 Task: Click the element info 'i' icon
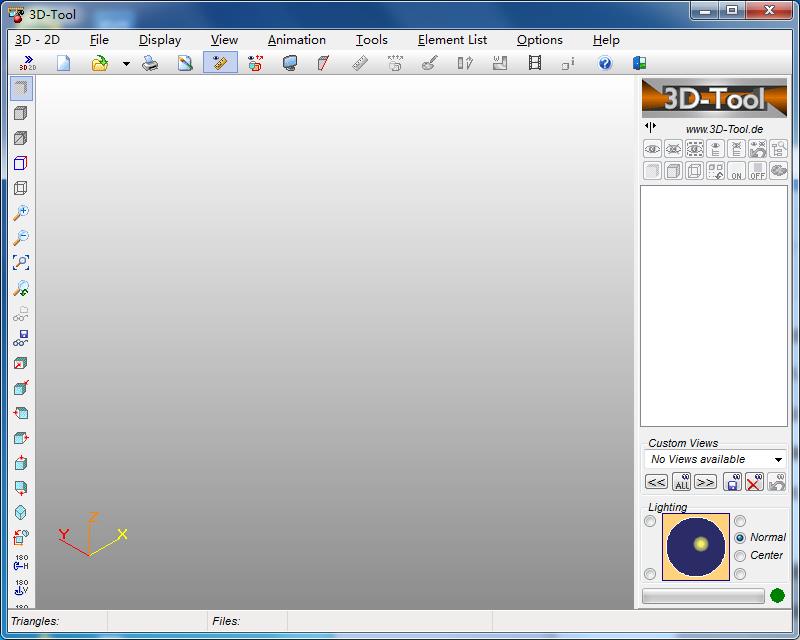pyautogui.click(x=568, y=63)
